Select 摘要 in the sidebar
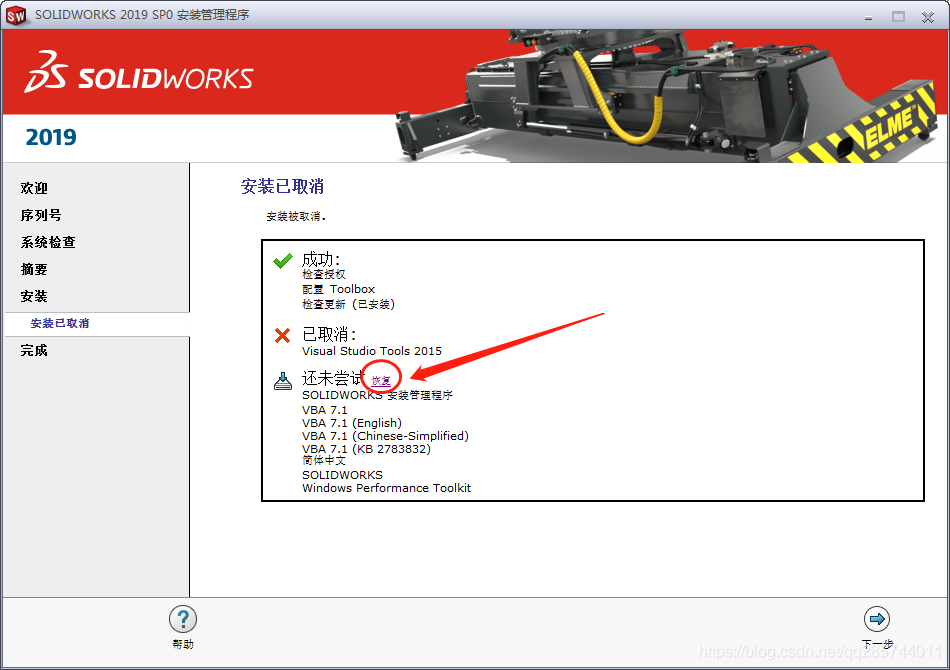The width and height of the screenshot is (950, 670). point(34,269)
